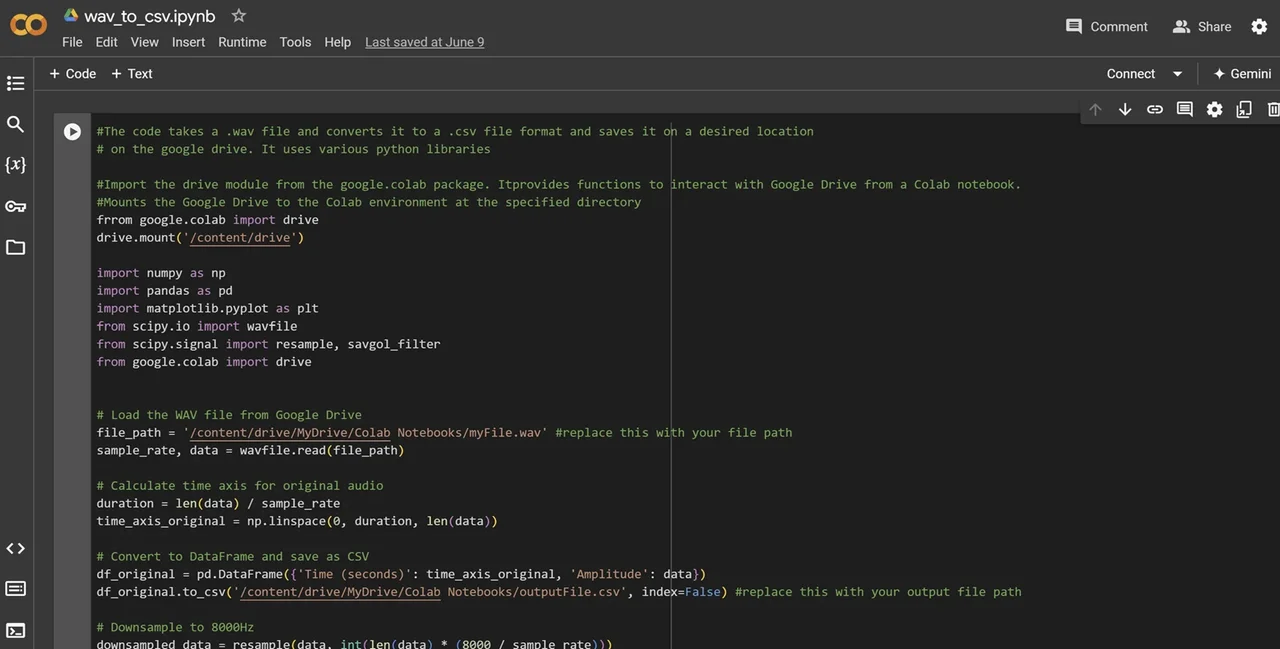Click the Share button
Screen dimensions: 1280x649
[x=1202, y=27]
